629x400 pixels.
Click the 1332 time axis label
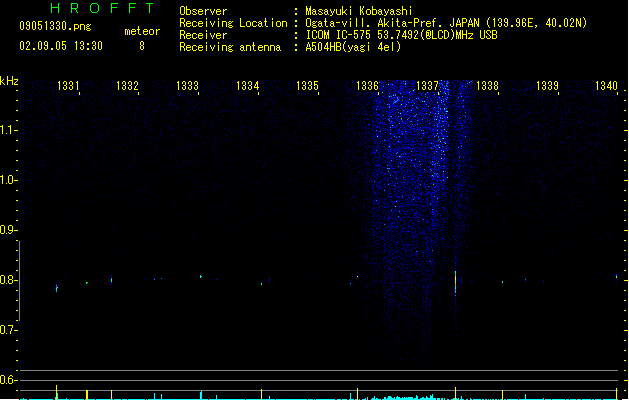click(x=127, y=86)
